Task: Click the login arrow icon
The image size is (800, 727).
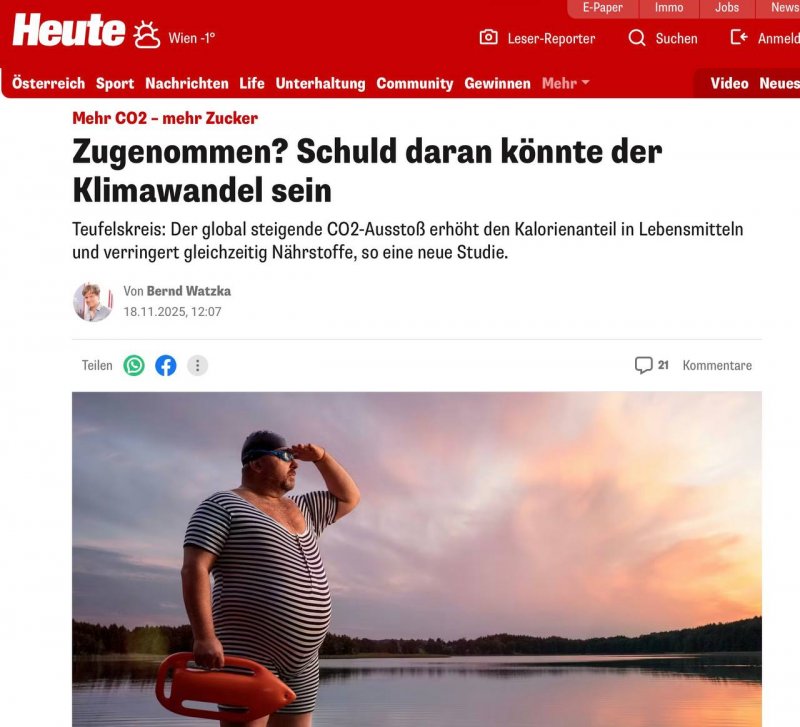Action: point(739,37)
